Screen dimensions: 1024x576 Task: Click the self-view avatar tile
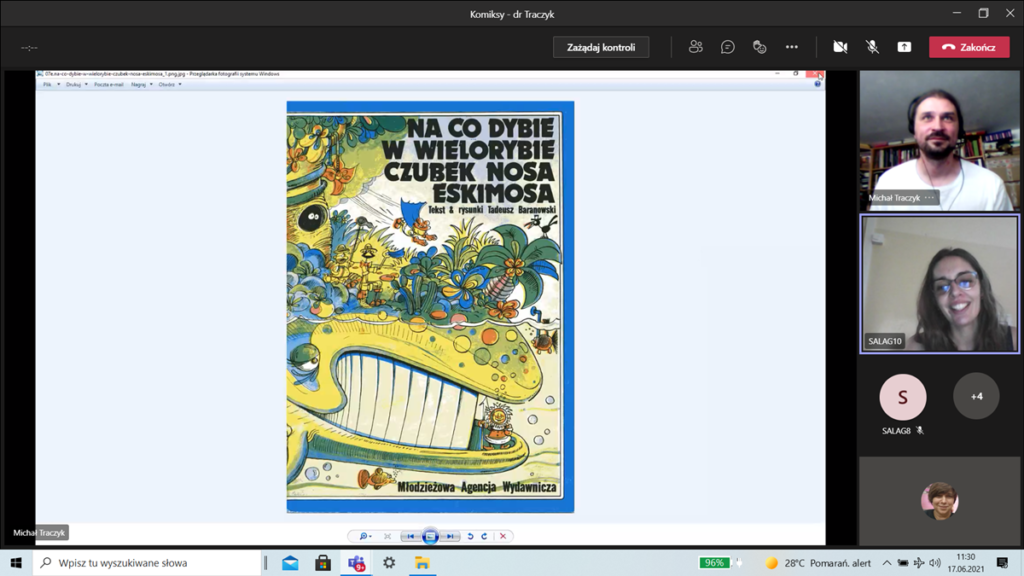(940, 501)
